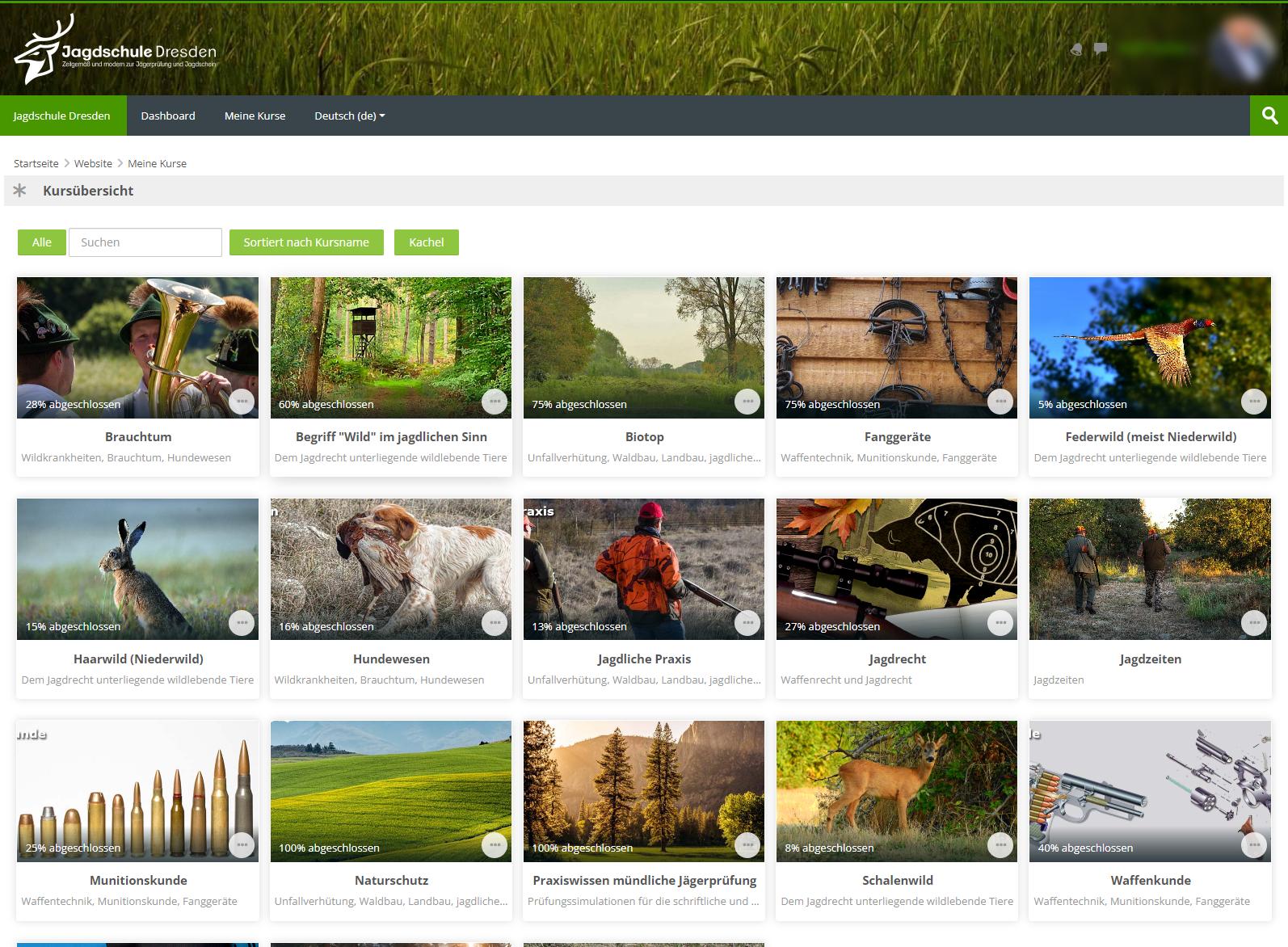Viewport: 1288px width, 947px height.
Task: Expand the Deutsch (de) language dropdown
Action: point(349,116)
